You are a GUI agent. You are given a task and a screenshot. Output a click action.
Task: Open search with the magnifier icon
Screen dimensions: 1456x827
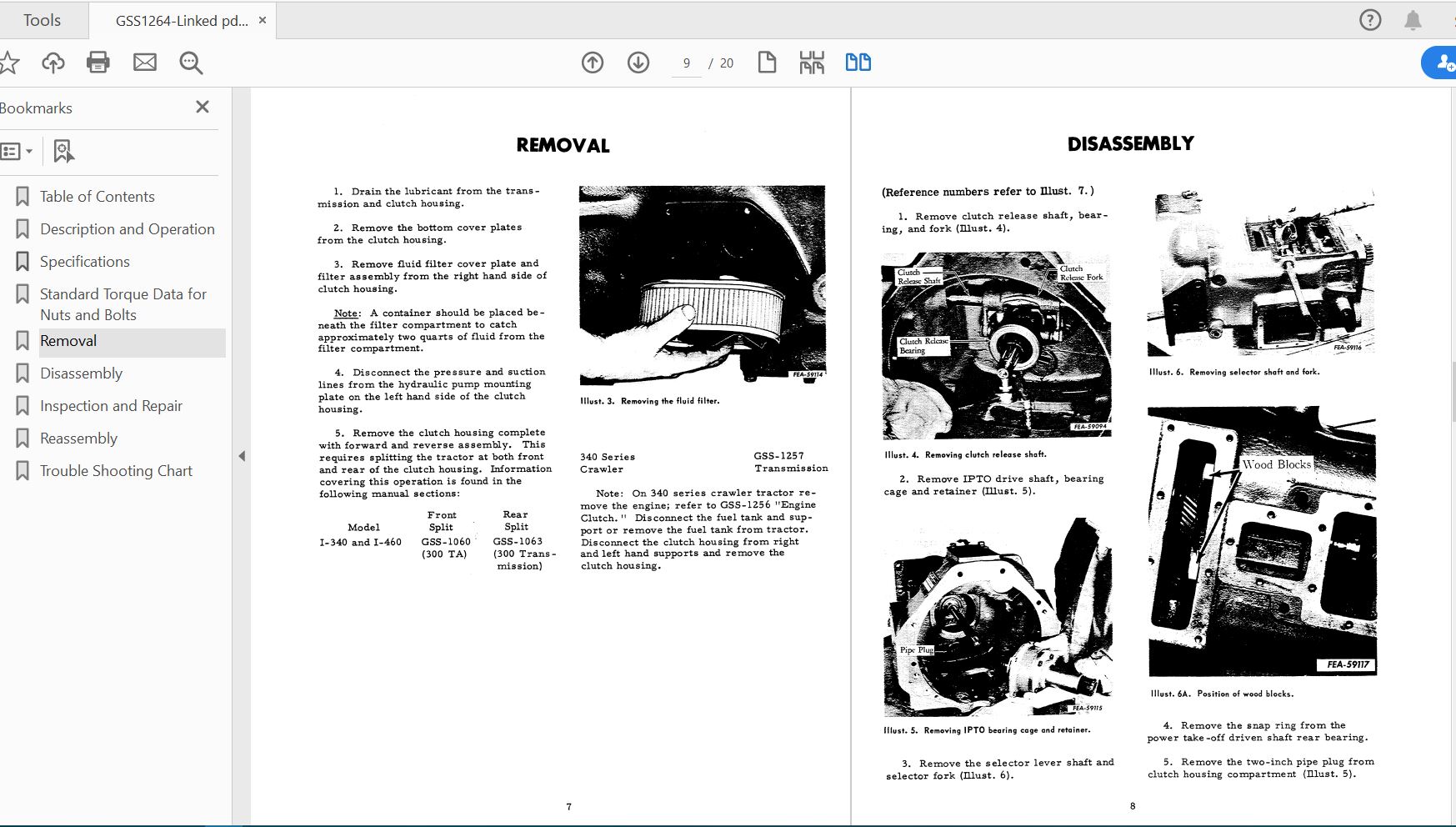click(191, 62)
